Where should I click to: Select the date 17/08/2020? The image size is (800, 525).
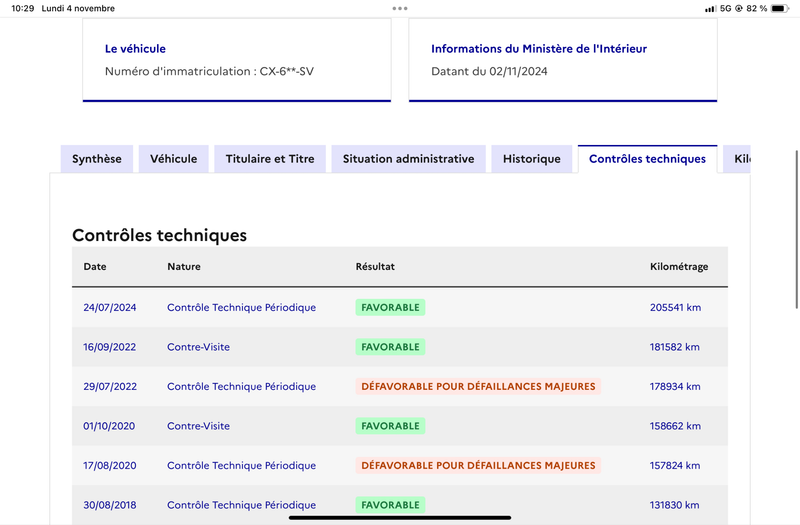tap(110, 465)
